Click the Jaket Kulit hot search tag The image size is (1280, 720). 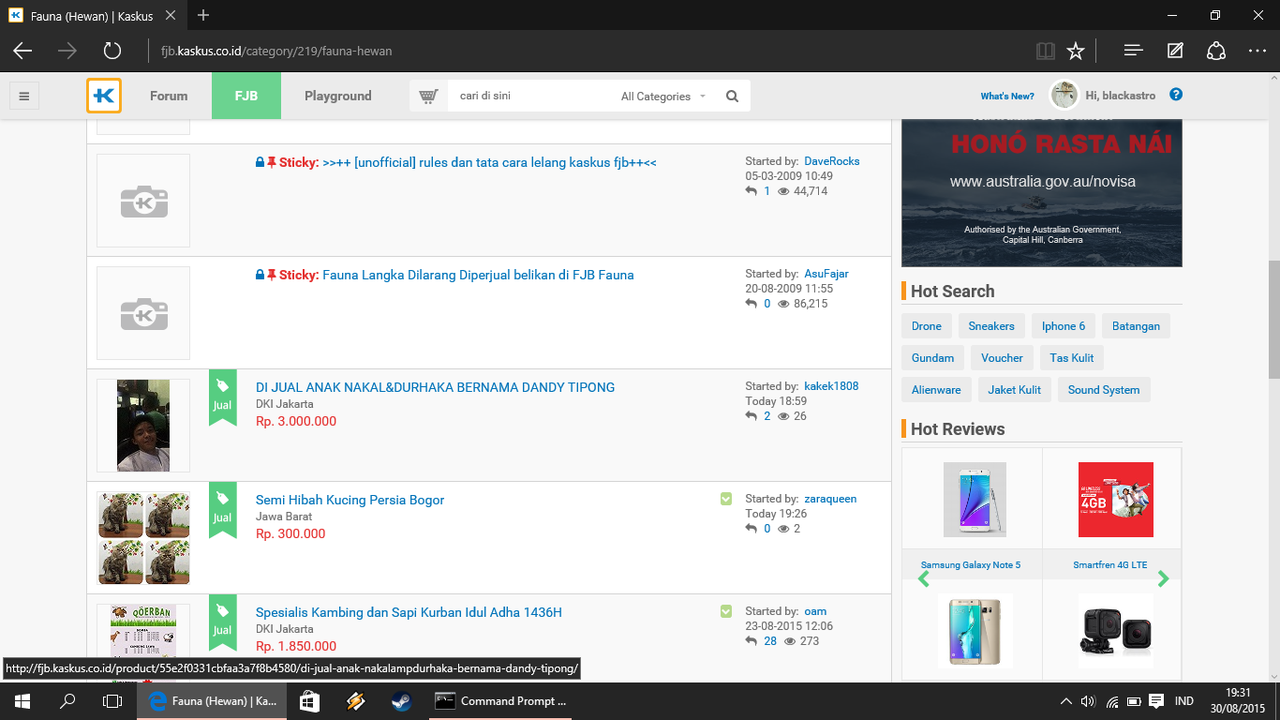(1015, 390)
